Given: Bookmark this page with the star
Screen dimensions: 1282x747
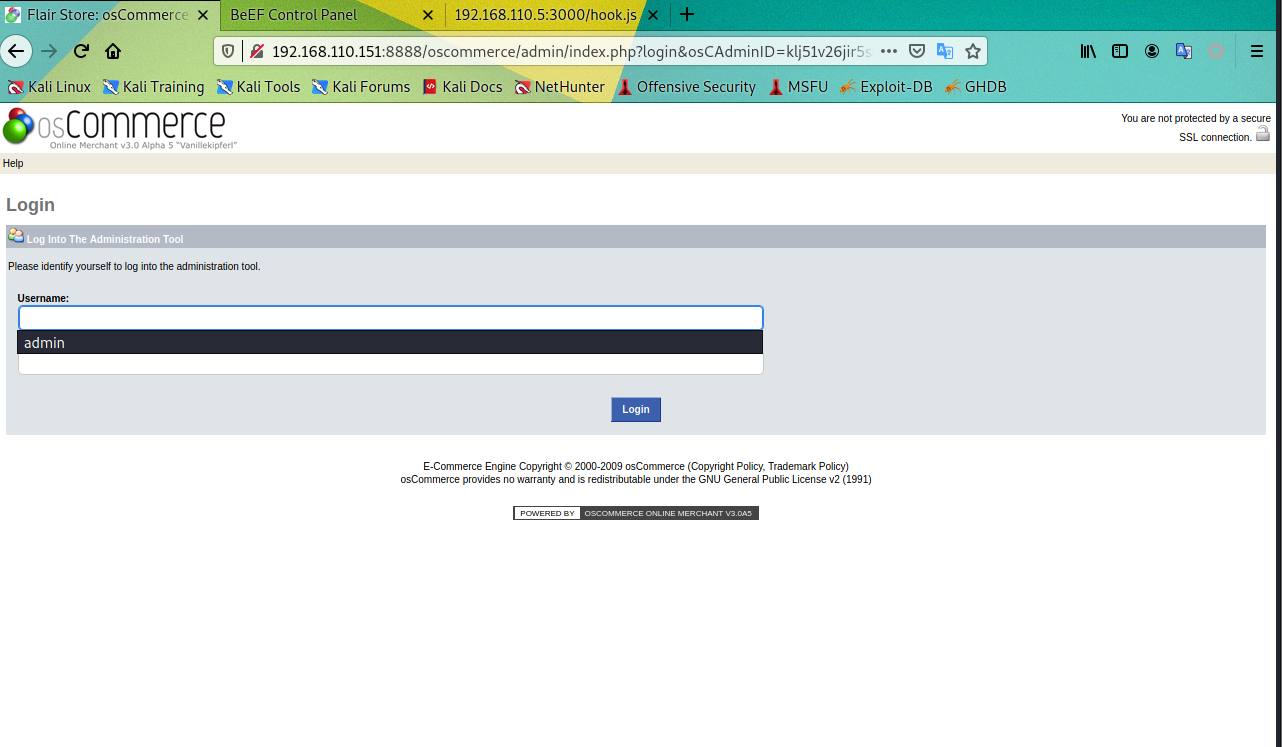Looking at the screenshot, I should coord(972,51).
